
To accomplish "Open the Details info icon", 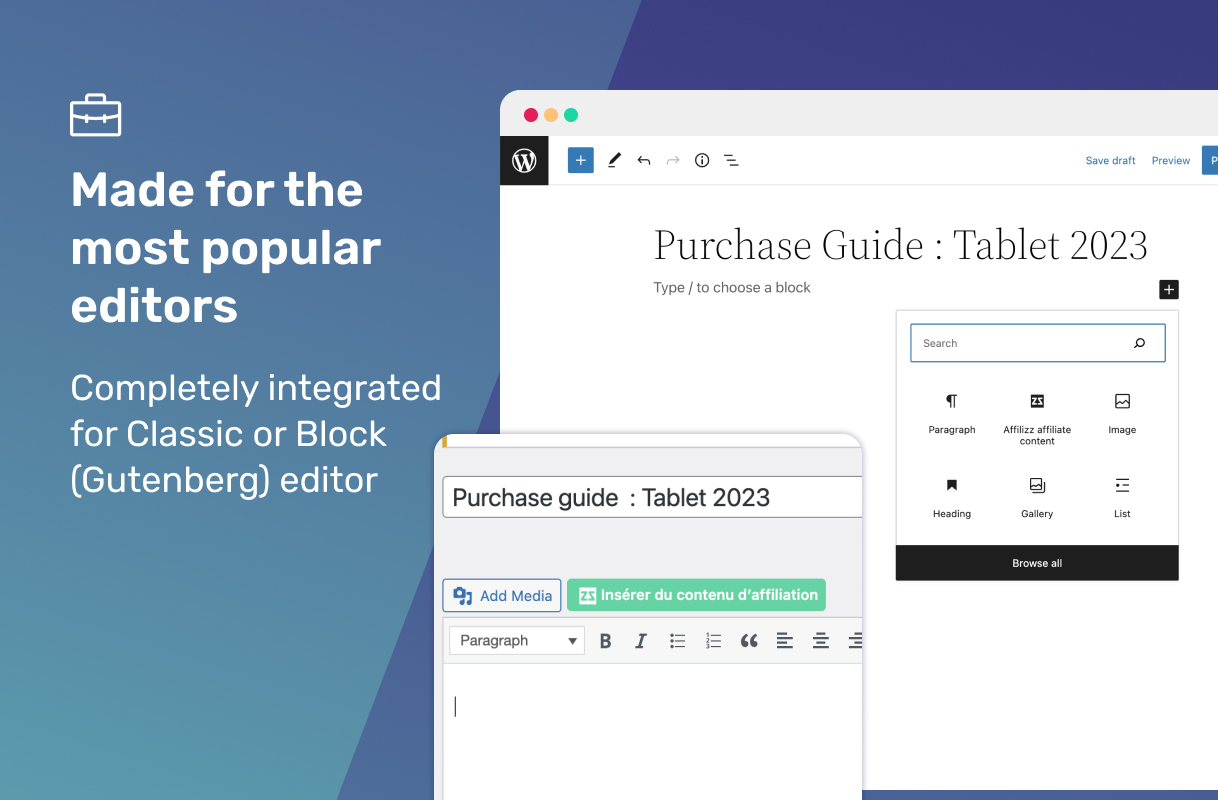I will click(x=702, y=160).
